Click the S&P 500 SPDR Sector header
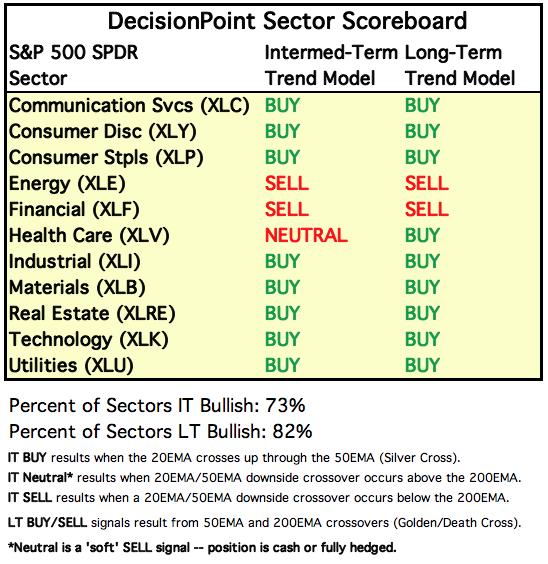The height and width of the screenshot is (564, 548). pyautogui.click(x=73, y=65)
